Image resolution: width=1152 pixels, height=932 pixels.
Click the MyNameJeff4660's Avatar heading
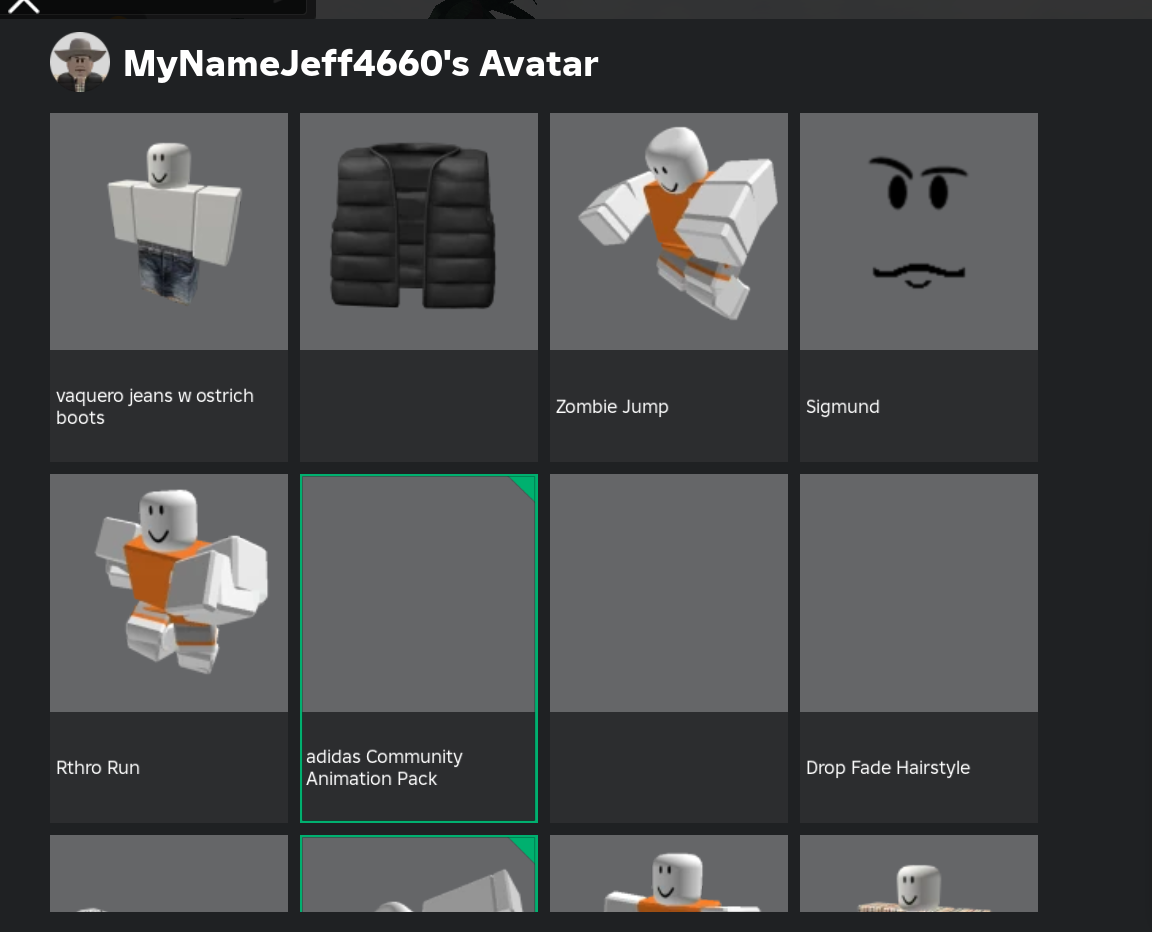tap(360, 64)
